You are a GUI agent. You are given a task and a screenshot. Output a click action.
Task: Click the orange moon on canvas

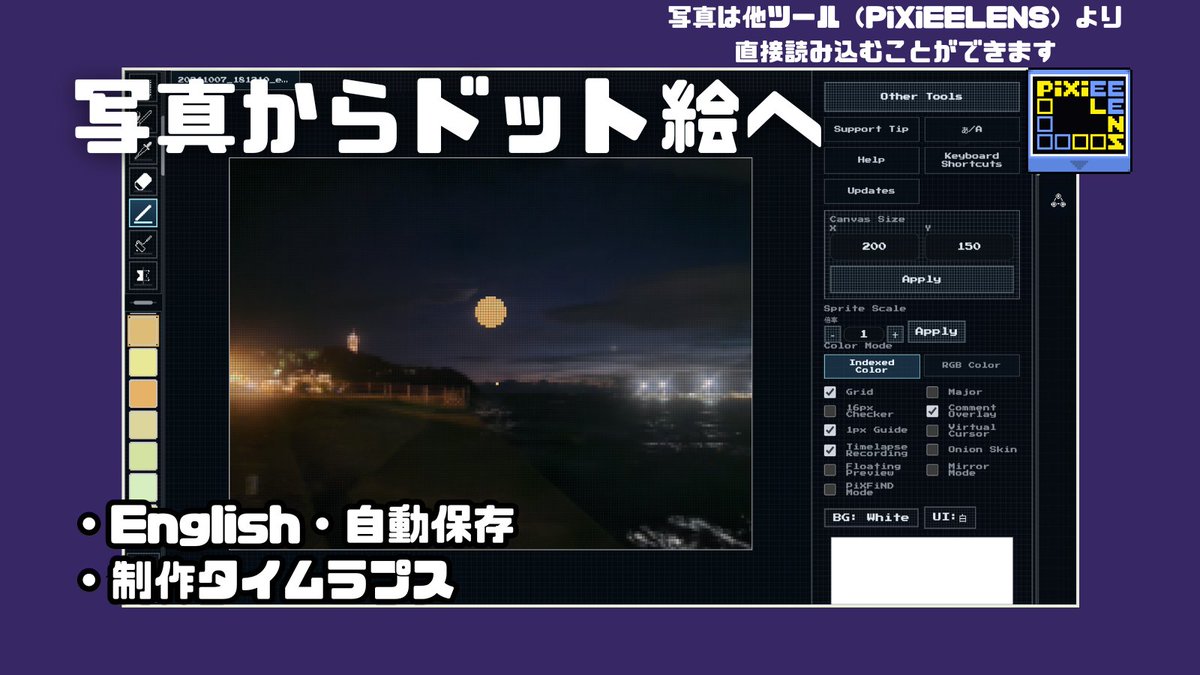(490, 312)
